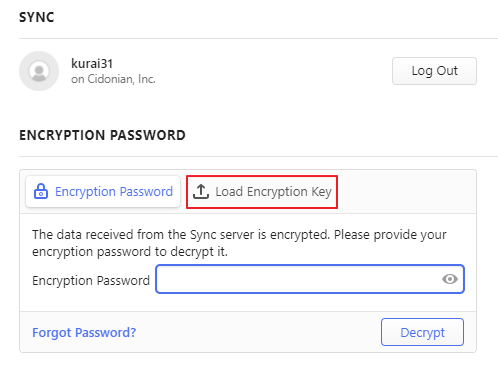The image size is (498, 368).
Task: Click the user avatar icon
Action: [39, 71]
